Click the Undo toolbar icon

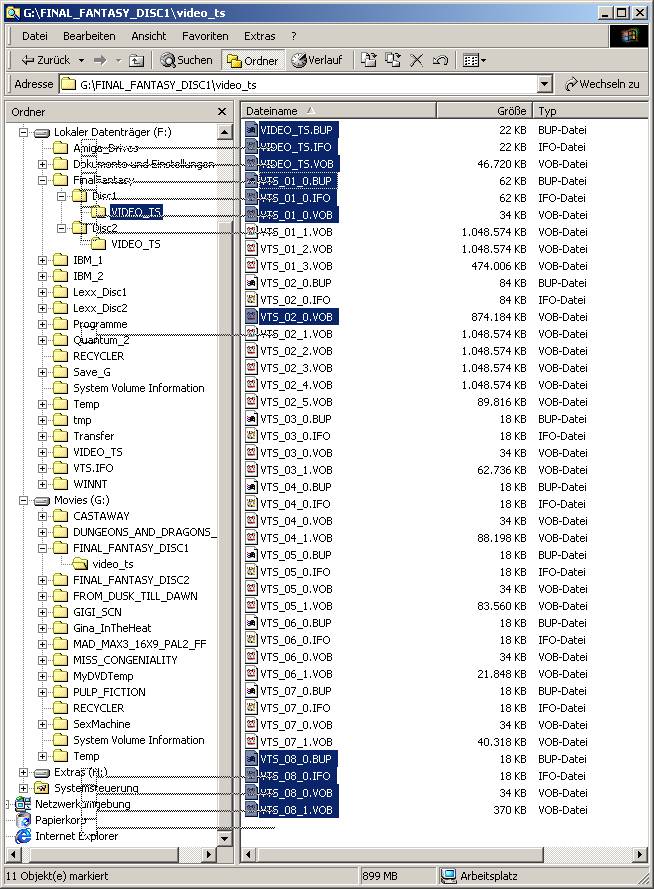440,61
